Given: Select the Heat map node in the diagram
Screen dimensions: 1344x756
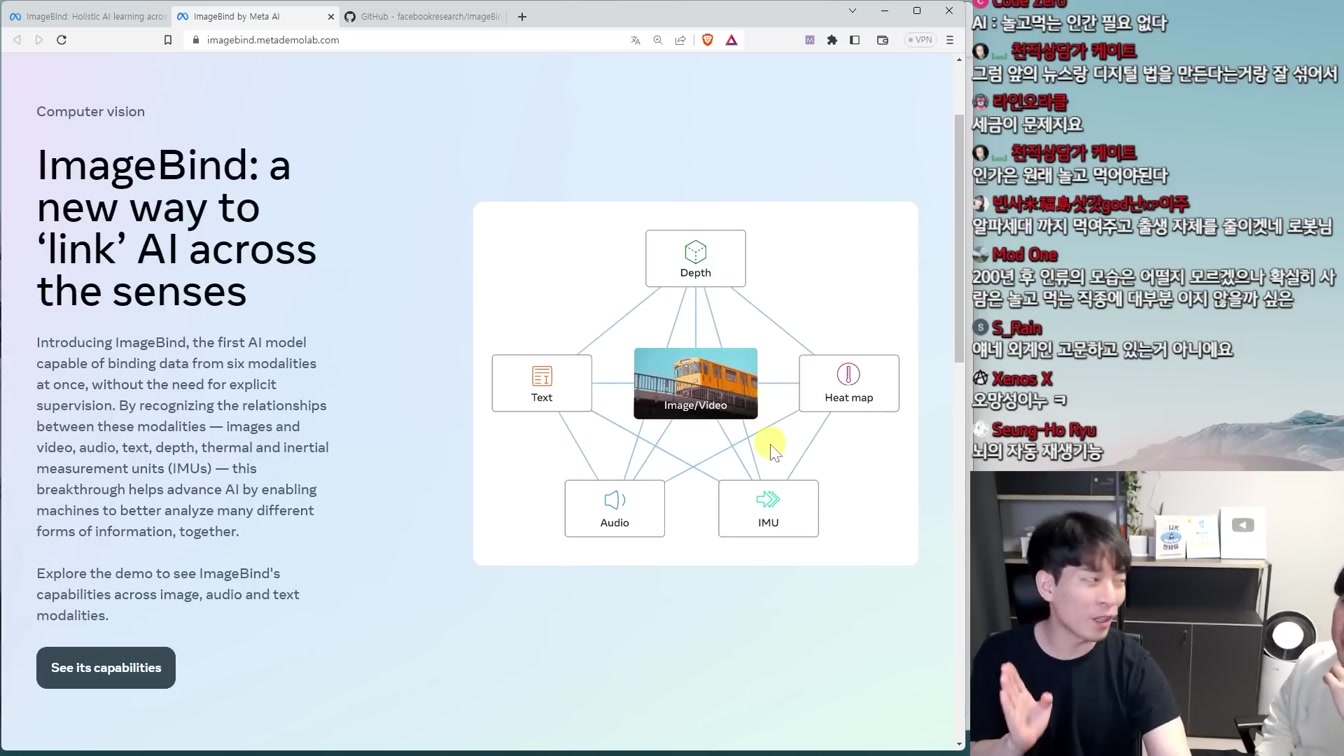Looking at the screenshot, I should click(849, 383).
